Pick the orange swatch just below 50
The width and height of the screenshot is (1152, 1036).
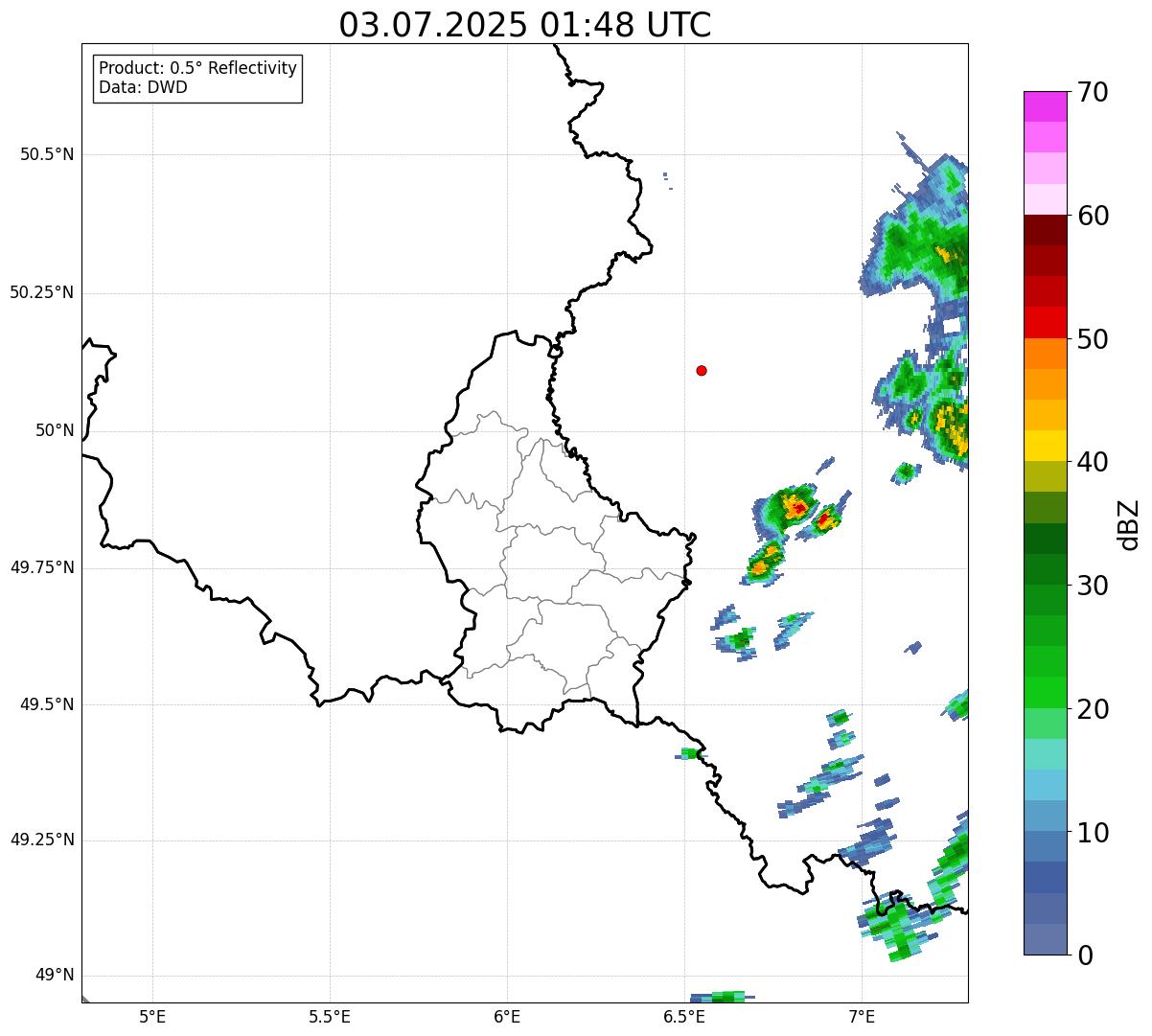pyautogui.click(x=1045, y=354)
